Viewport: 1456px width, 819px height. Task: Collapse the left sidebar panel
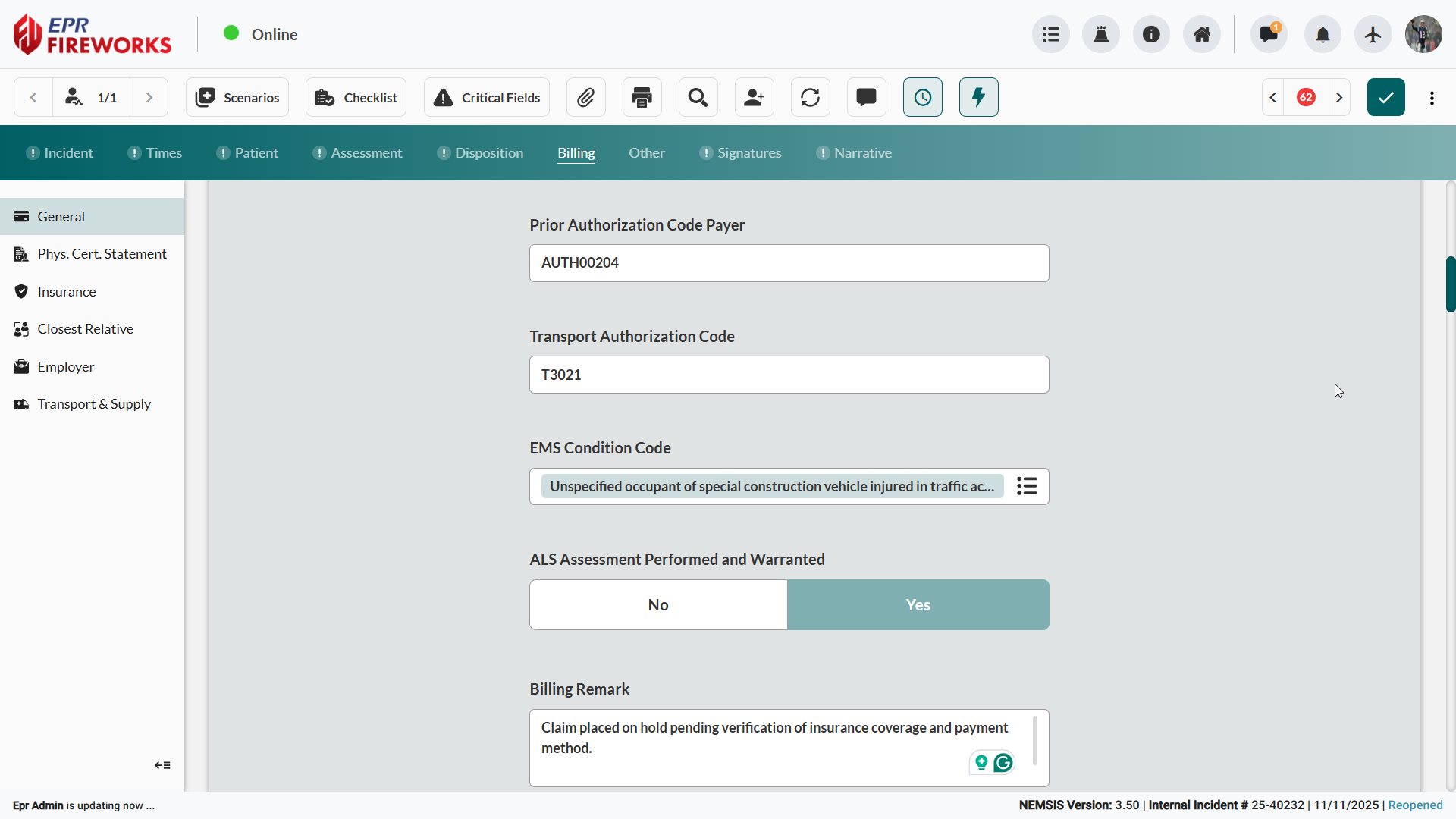162,765
